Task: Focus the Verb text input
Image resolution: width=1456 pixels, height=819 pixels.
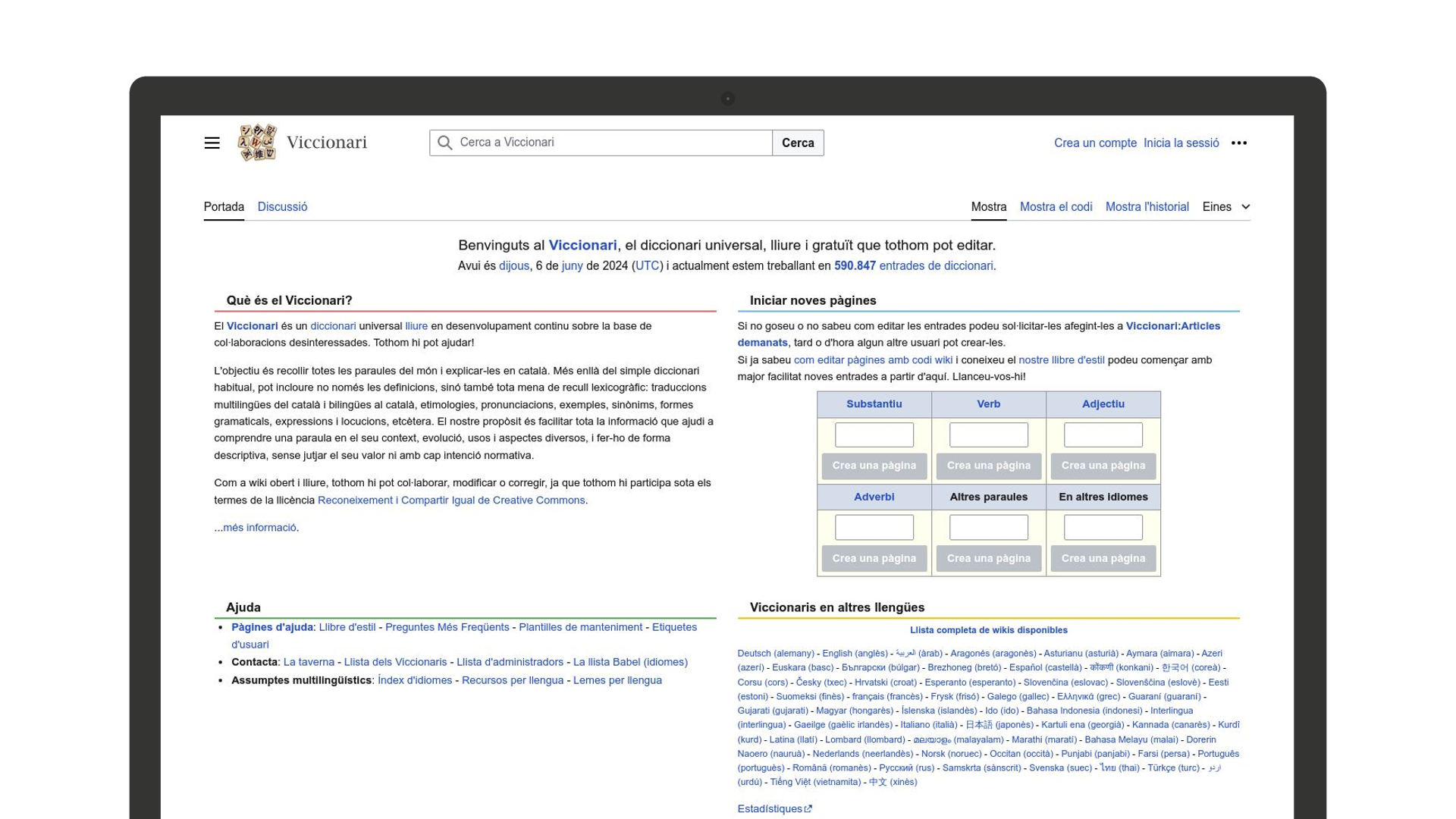Action: 989,435
